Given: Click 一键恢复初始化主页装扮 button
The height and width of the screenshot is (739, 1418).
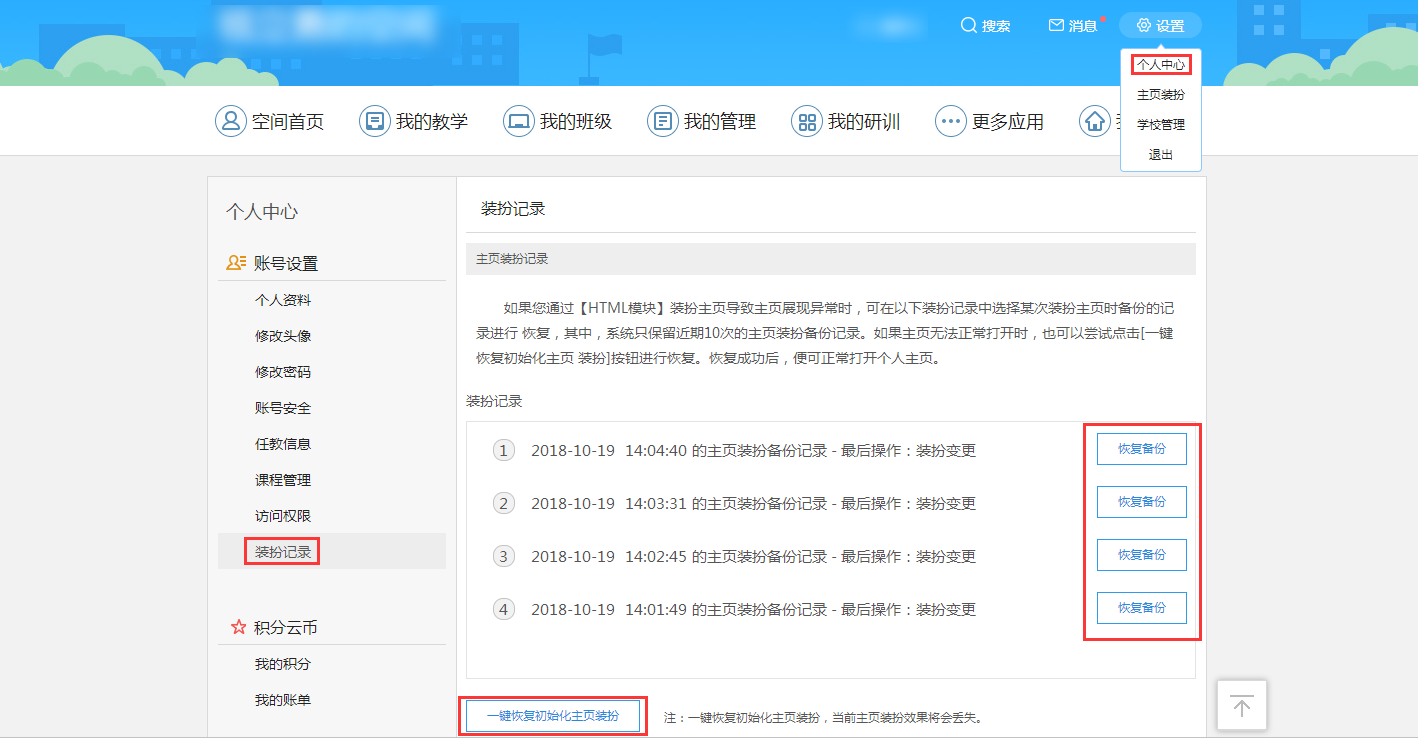Looking at the screenshot, I should pos(553,716).
